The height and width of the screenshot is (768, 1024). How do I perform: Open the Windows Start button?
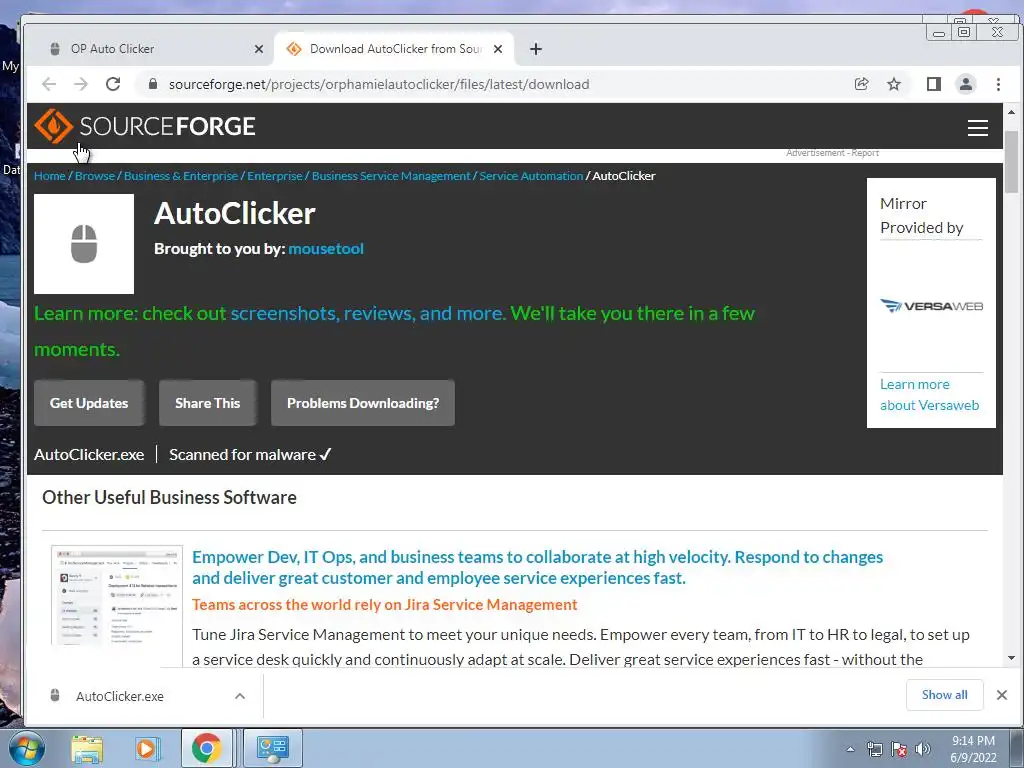[26, 748]
